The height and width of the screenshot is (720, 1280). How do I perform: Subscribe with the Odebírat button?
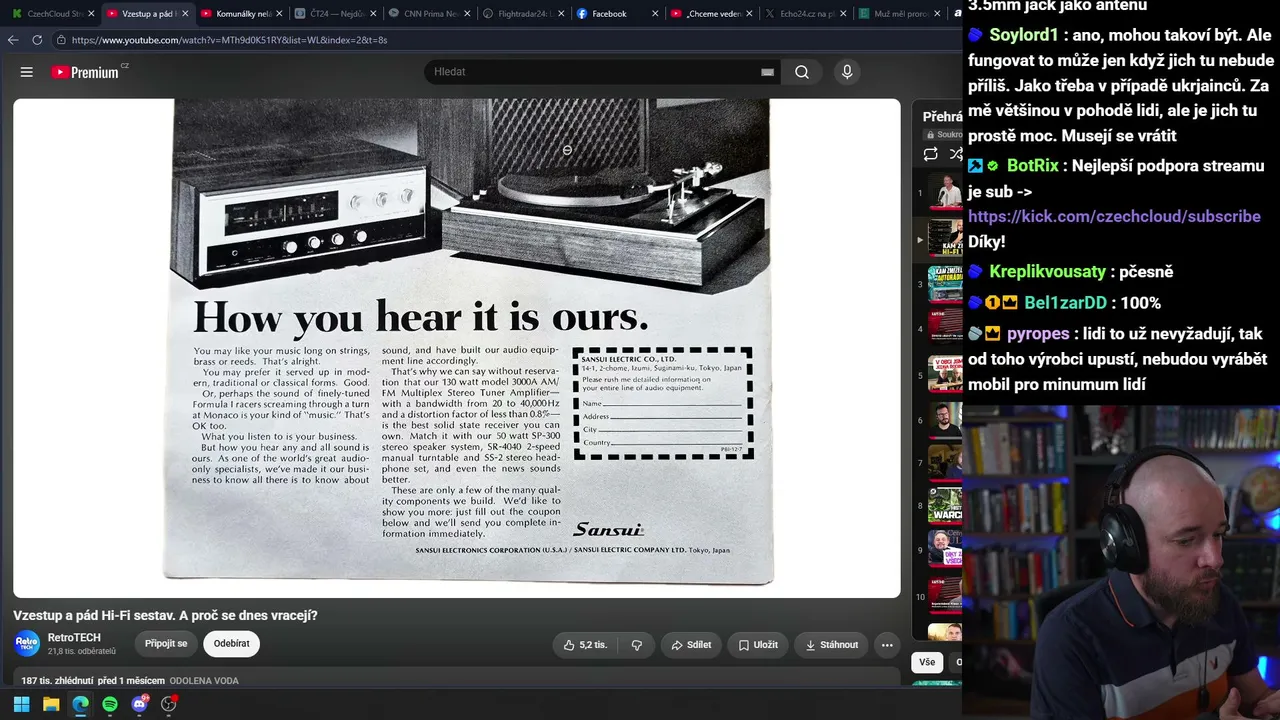pyautogui.click(x=231, y=644)
